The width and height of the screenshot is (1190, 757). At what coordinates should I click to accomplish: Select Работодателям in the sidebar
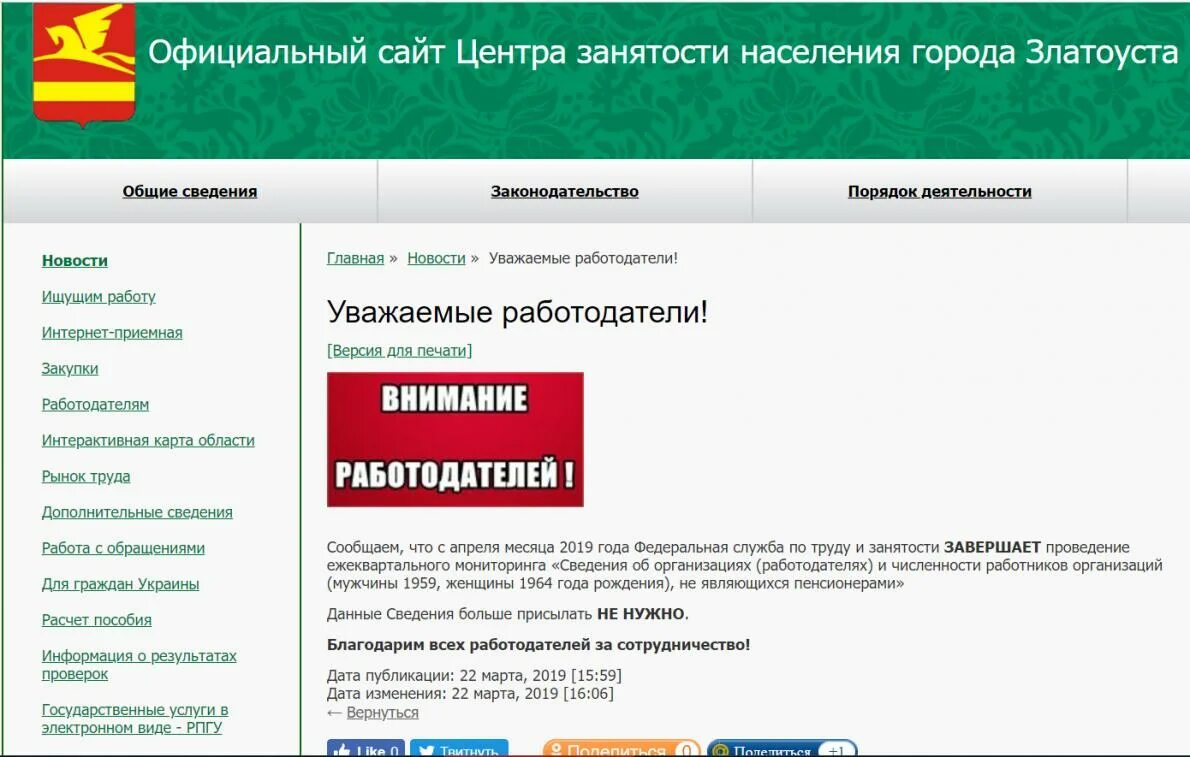[x=94, y=404]
